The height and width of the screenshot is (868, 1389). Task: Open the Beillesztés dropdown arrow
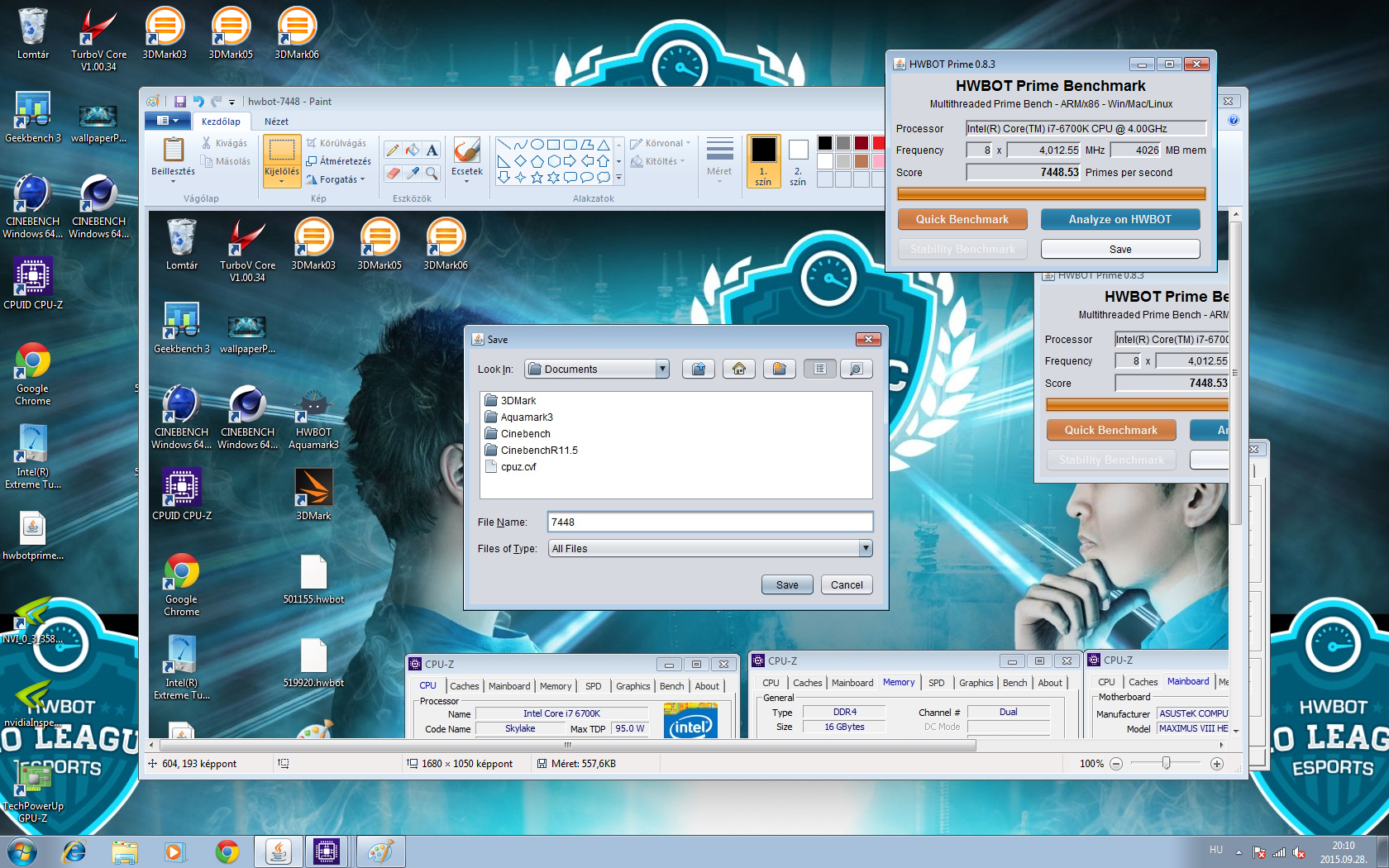[x=173, y=181]
